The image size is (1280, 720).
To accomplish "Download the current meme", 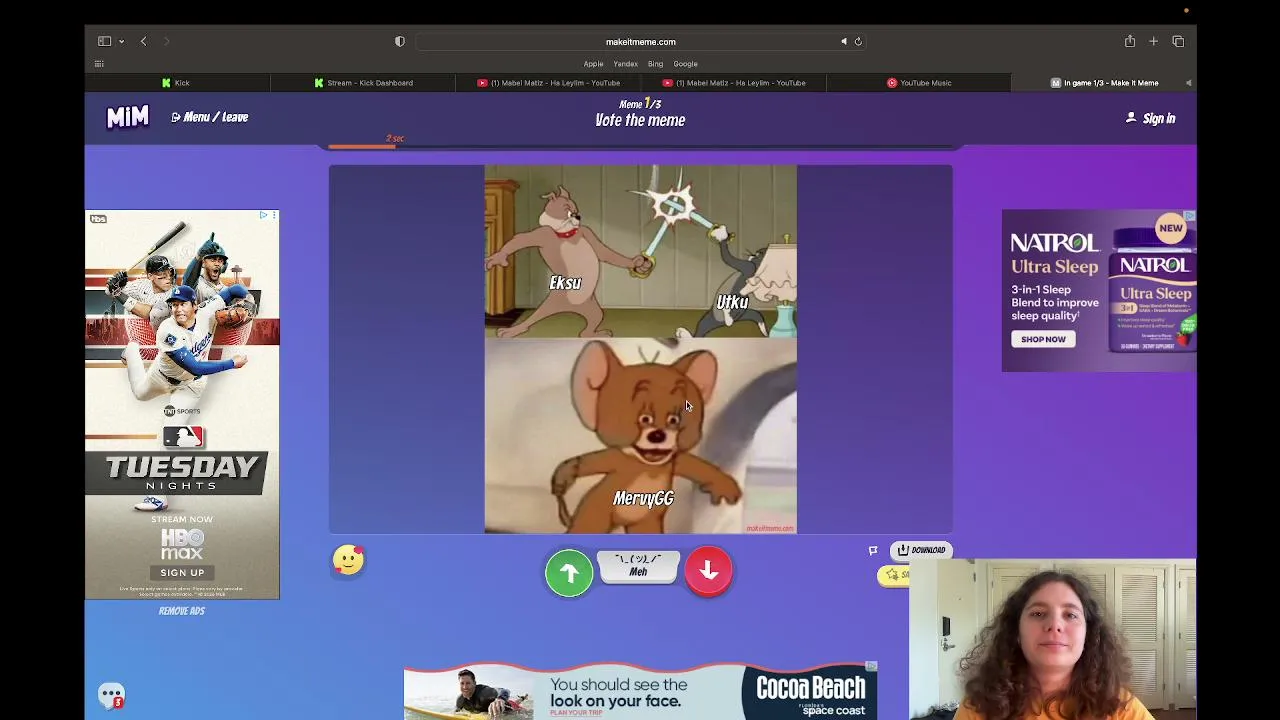I will click(921, 550).
